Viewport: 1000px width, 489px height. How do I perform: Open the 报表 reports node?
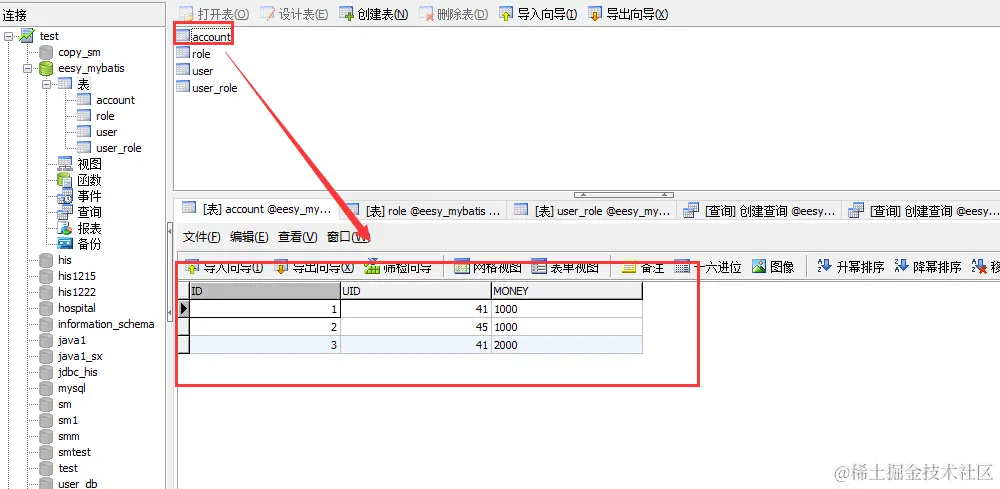click(80, 228)
